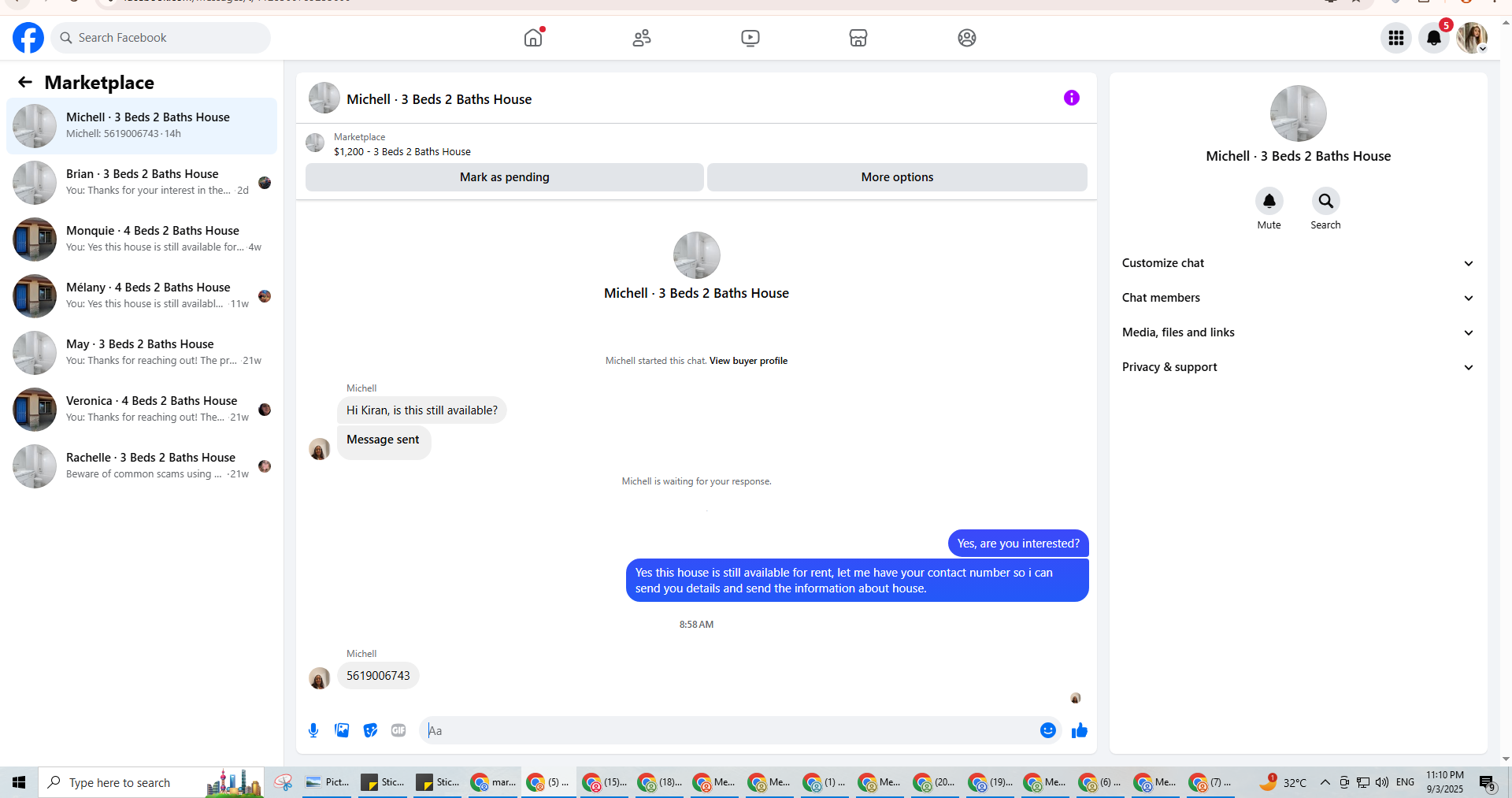The width and height of the screenshot is (1512, 798).
Task: Open the Brian 3 Beds 2 Baths conversation
Action: [x=142, y=183]
